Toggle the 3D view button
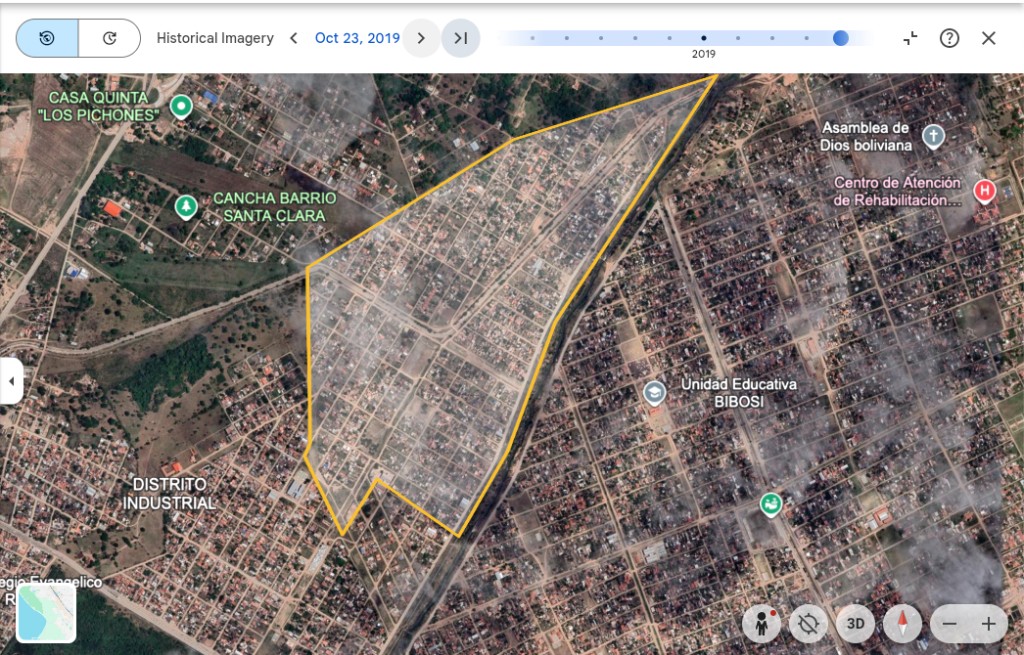Viewport: 1024px width, 655px height. pos(855,624)
